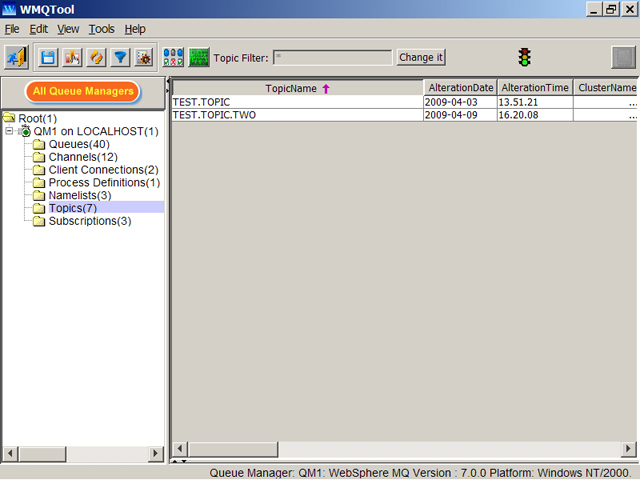This screenshot has height=480, width=640.
Task: Sort by the AlterationTime column header
Action: pyautogui.click(x=535, y=88)
